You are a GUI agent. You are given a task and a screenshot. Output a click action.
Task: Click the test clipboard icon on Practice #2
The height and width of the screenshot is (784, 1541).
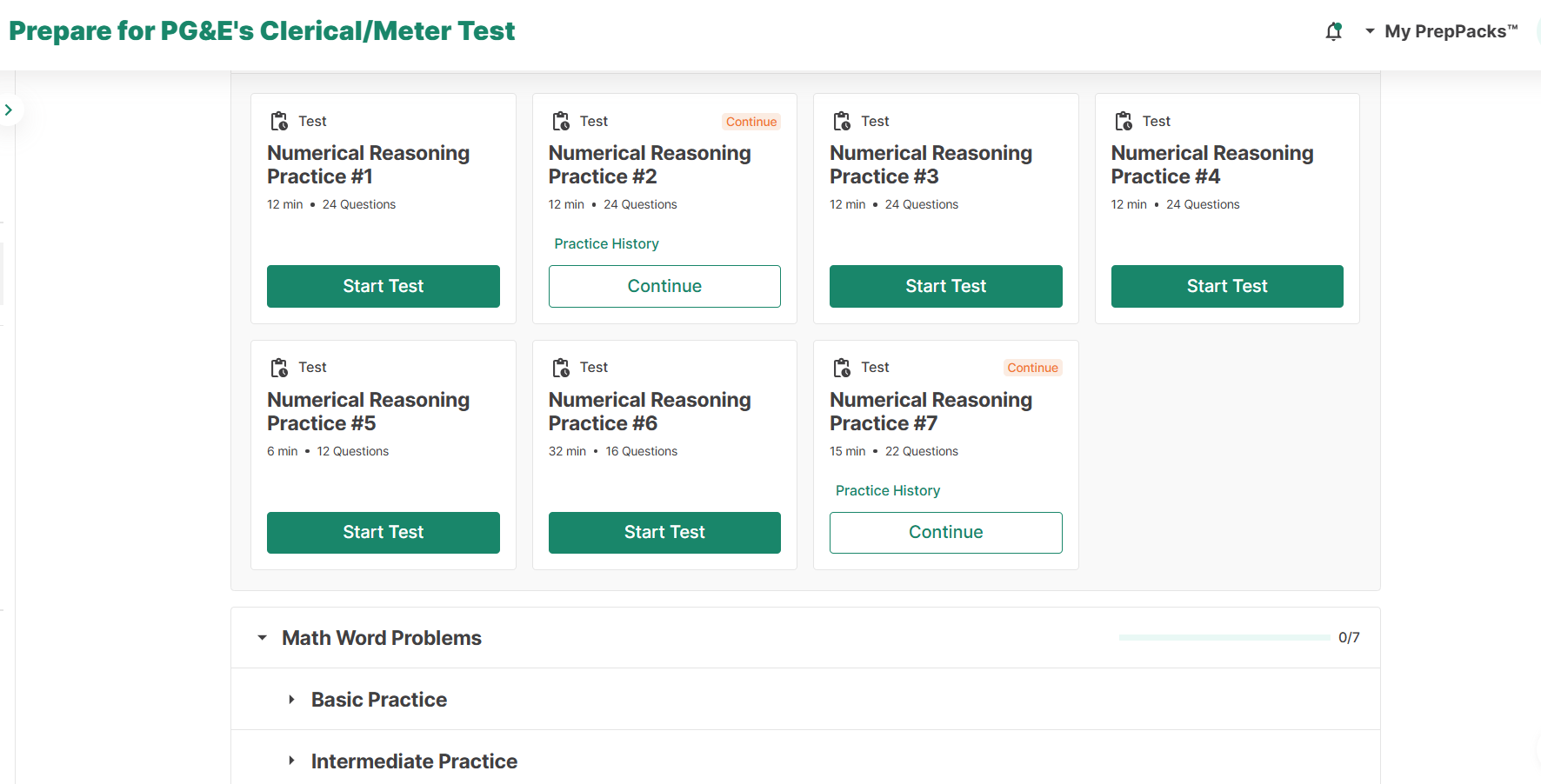pyautogui.click(x=561, y=121)
